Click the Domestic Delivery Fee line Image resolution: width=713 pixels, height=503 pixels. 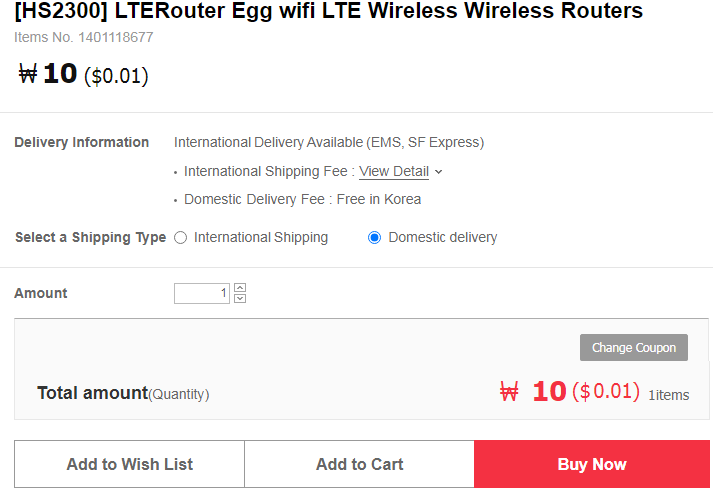point(302,199)
